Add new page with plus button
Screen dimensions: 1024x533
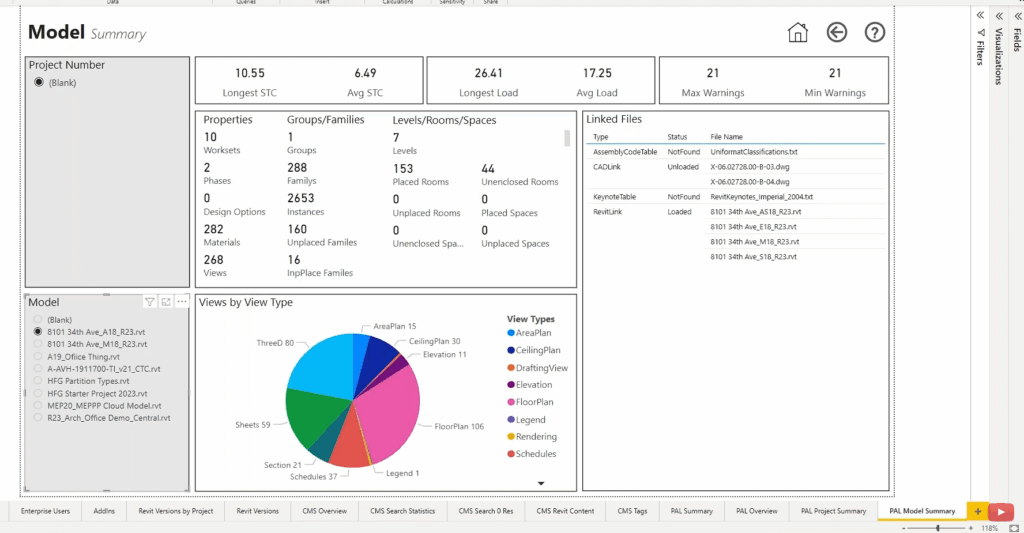[978, 511]
